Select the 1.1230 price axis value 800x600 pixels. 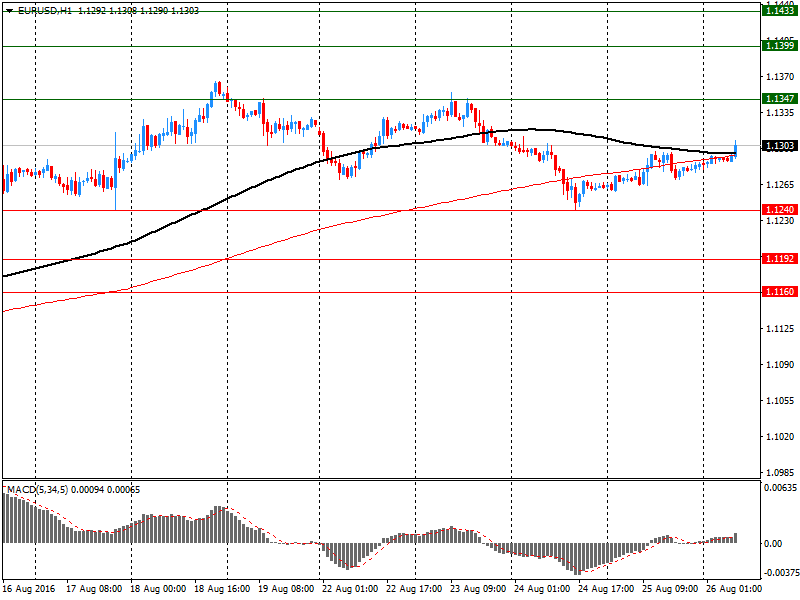(780, 221)
